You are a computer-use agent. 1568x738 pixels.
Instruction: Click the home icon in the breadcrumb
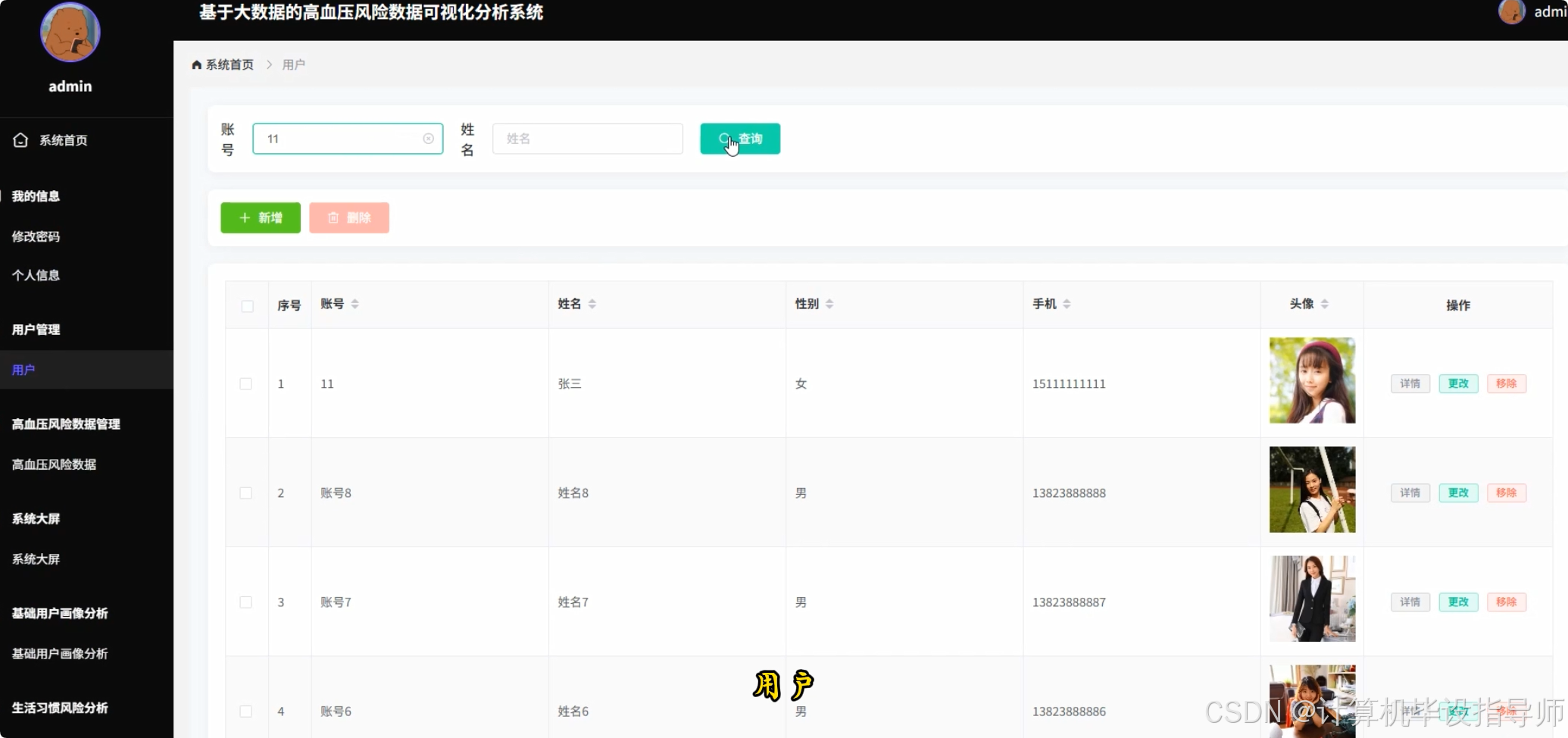point(195,64)
